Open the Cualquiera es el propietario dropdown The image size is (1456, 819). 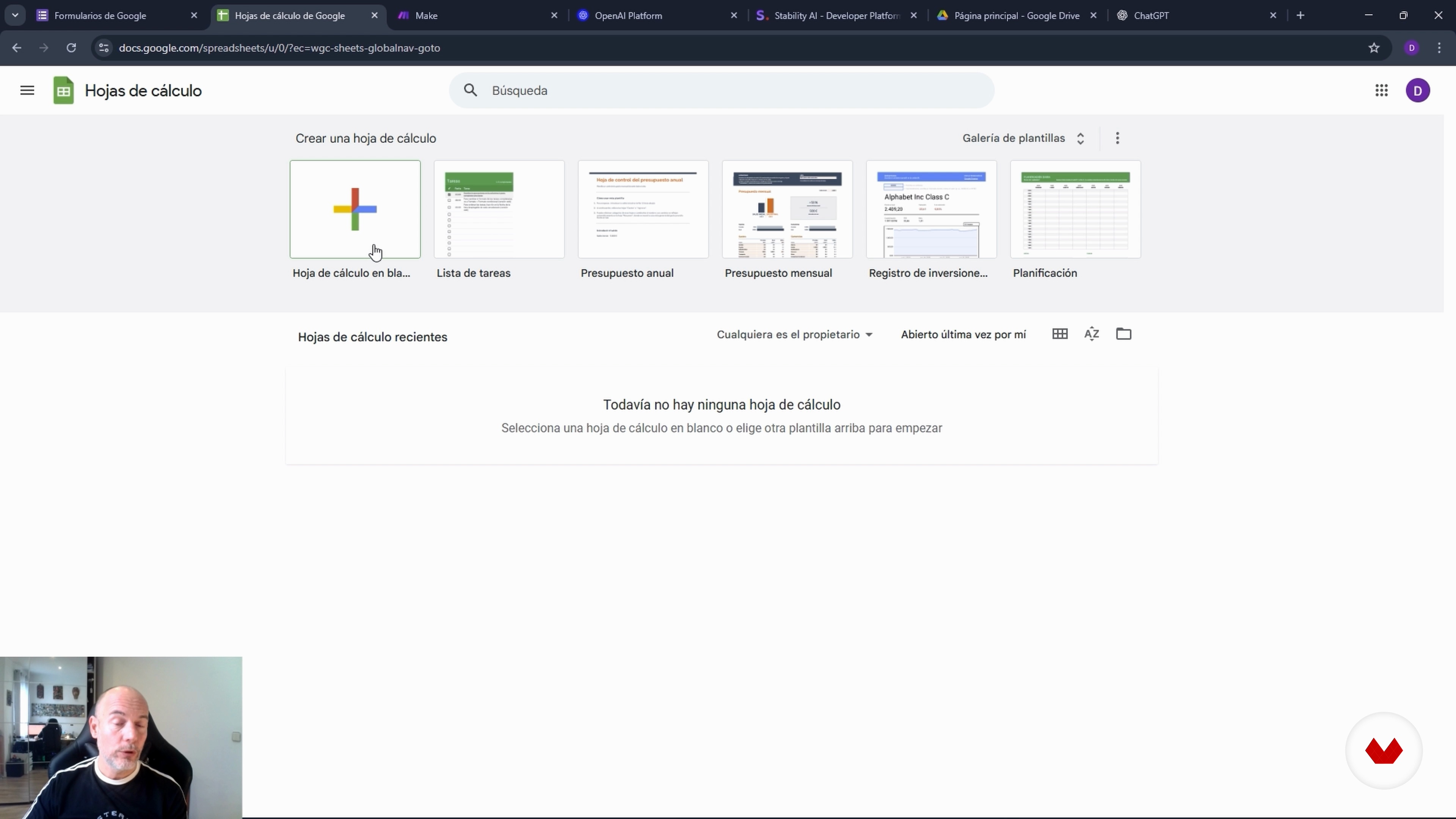(x=794, y=334)
